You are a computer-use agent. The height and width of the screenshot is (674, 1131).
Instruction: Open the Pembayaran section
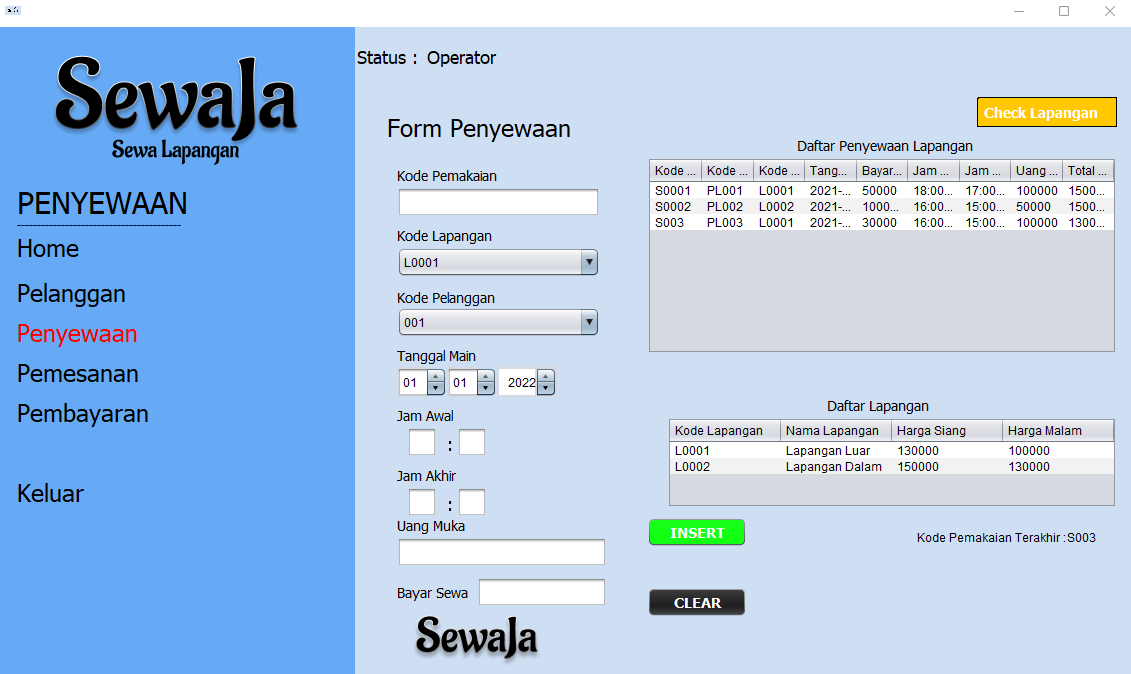coord(83,414)
